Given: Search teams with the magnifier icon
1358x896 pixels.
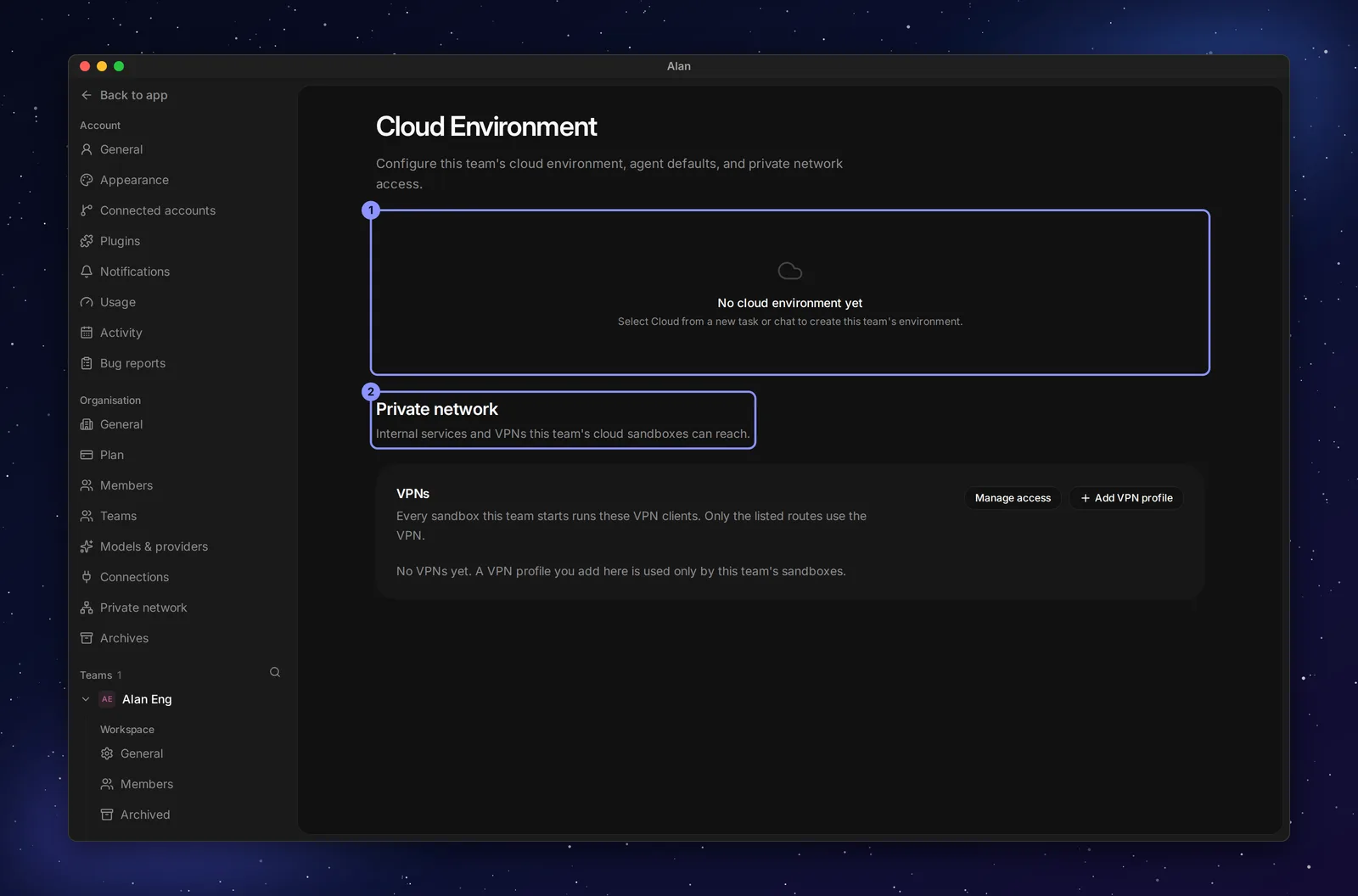Looking at the screenshot, I should pyautogui.click(x=275, y=672).
